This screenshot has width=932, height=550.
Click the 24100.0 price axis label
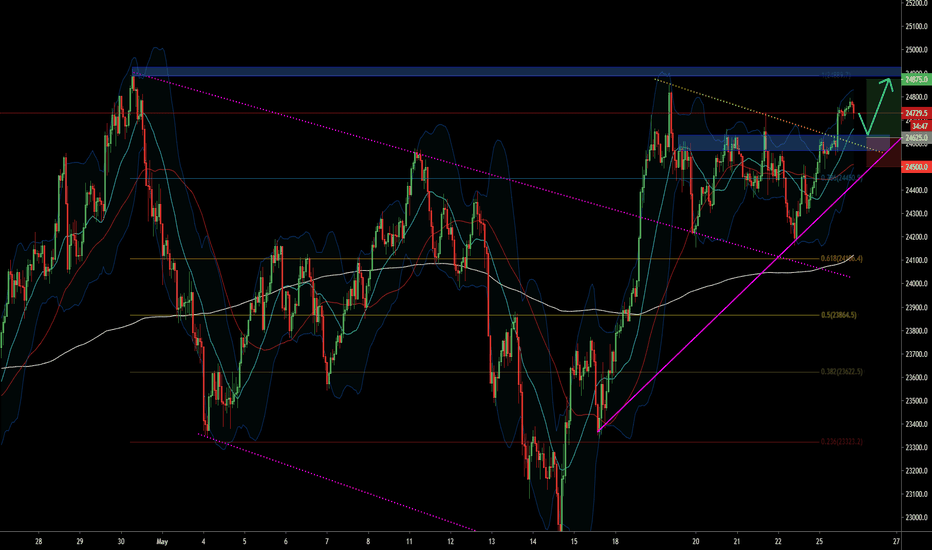[917, 260]
